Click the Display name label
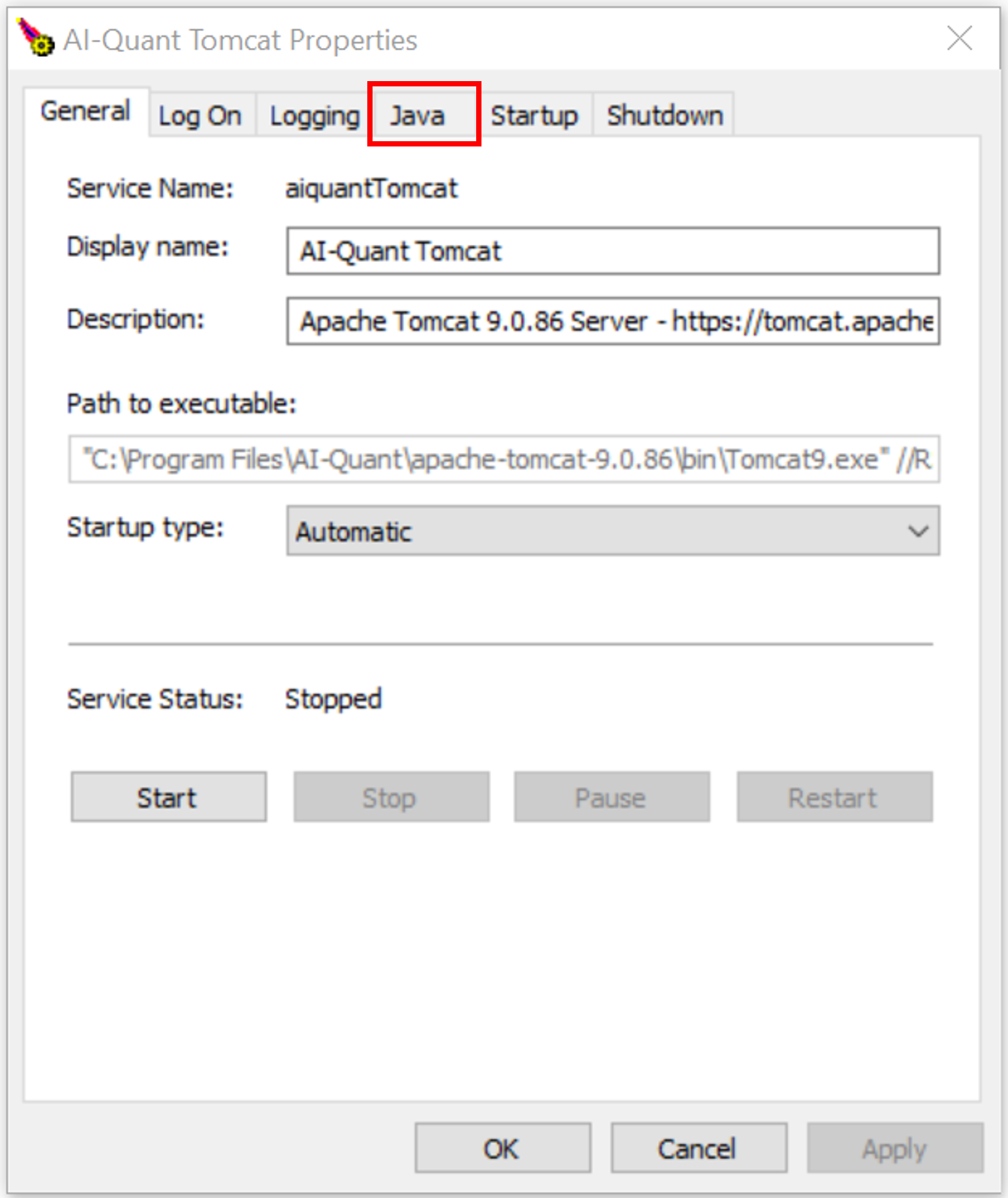This screenshot has width=1008, height=1198. pyautogui.click(x=148, y=246)
